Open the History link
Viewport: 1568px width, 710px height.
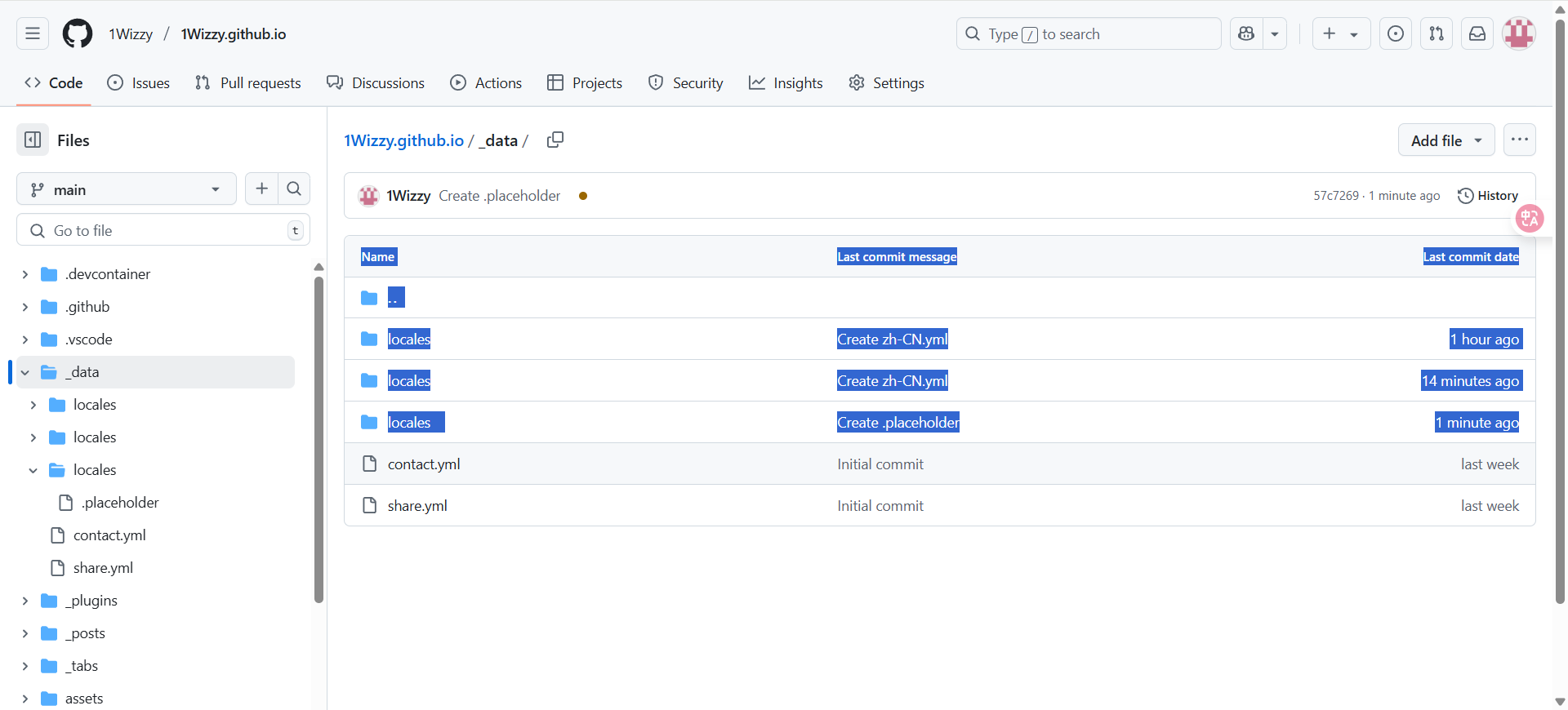(x=1488, y=196)
